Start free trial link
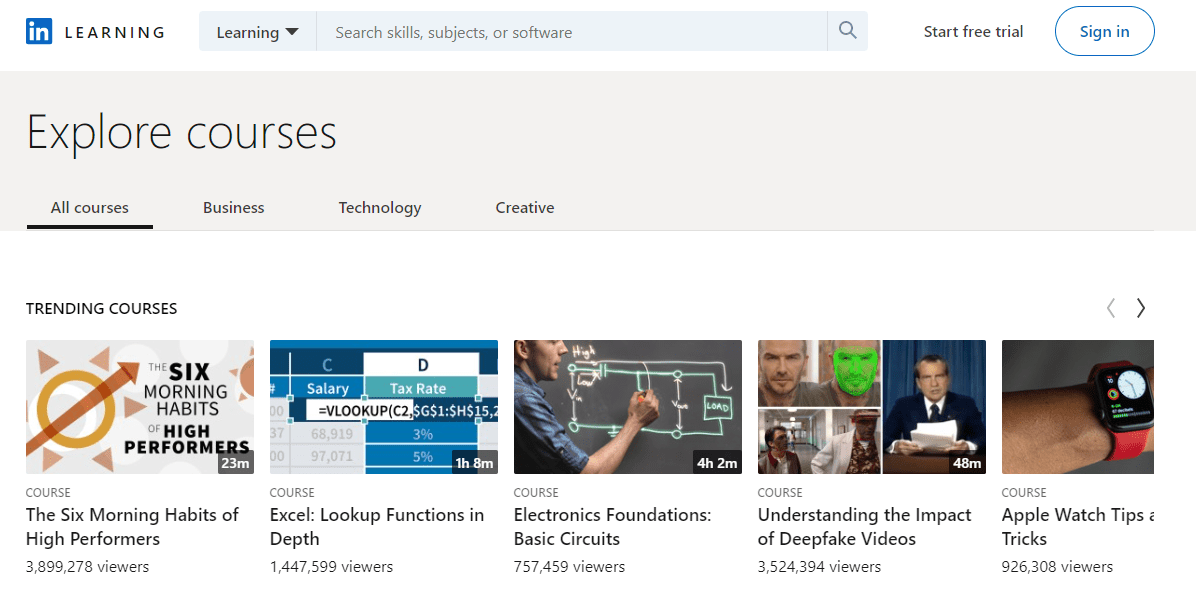Image resolution: width=1196 pixels, height=603 pixels. 973,32
